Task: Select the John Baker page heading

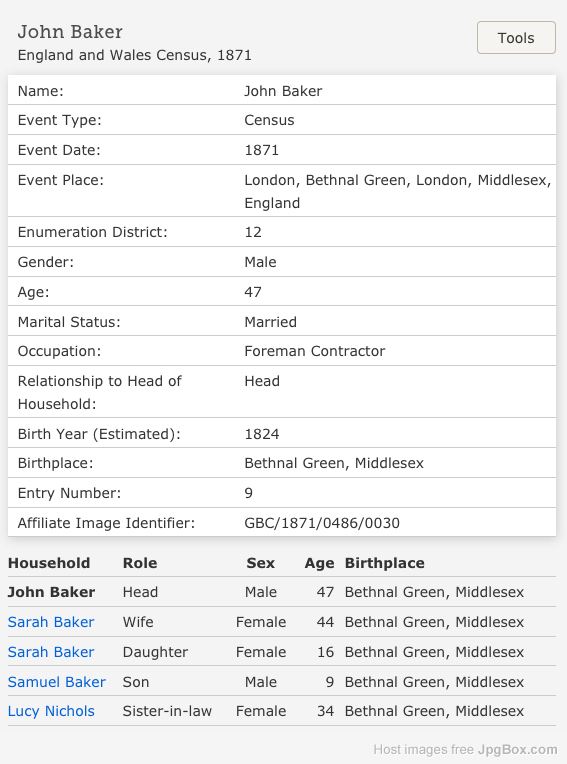Action: [x=70, y=32]
